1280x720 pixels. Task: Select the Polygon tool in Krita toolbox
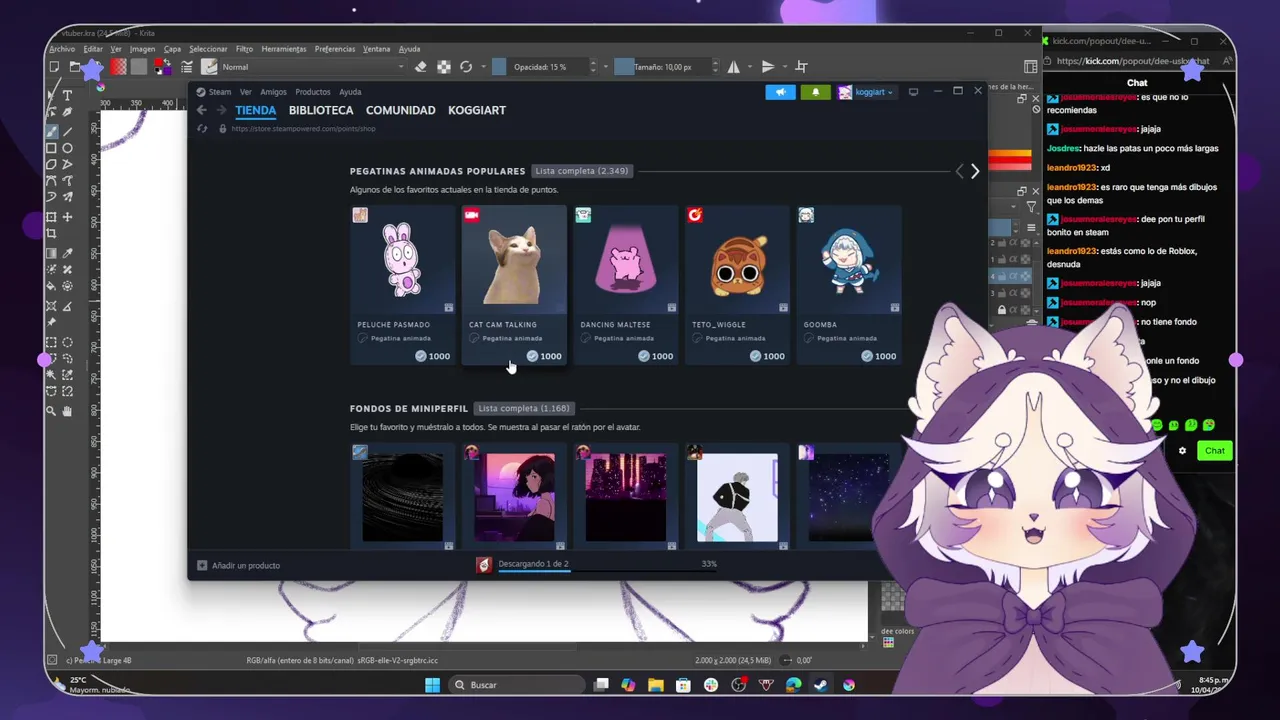(x=51, y=164)
